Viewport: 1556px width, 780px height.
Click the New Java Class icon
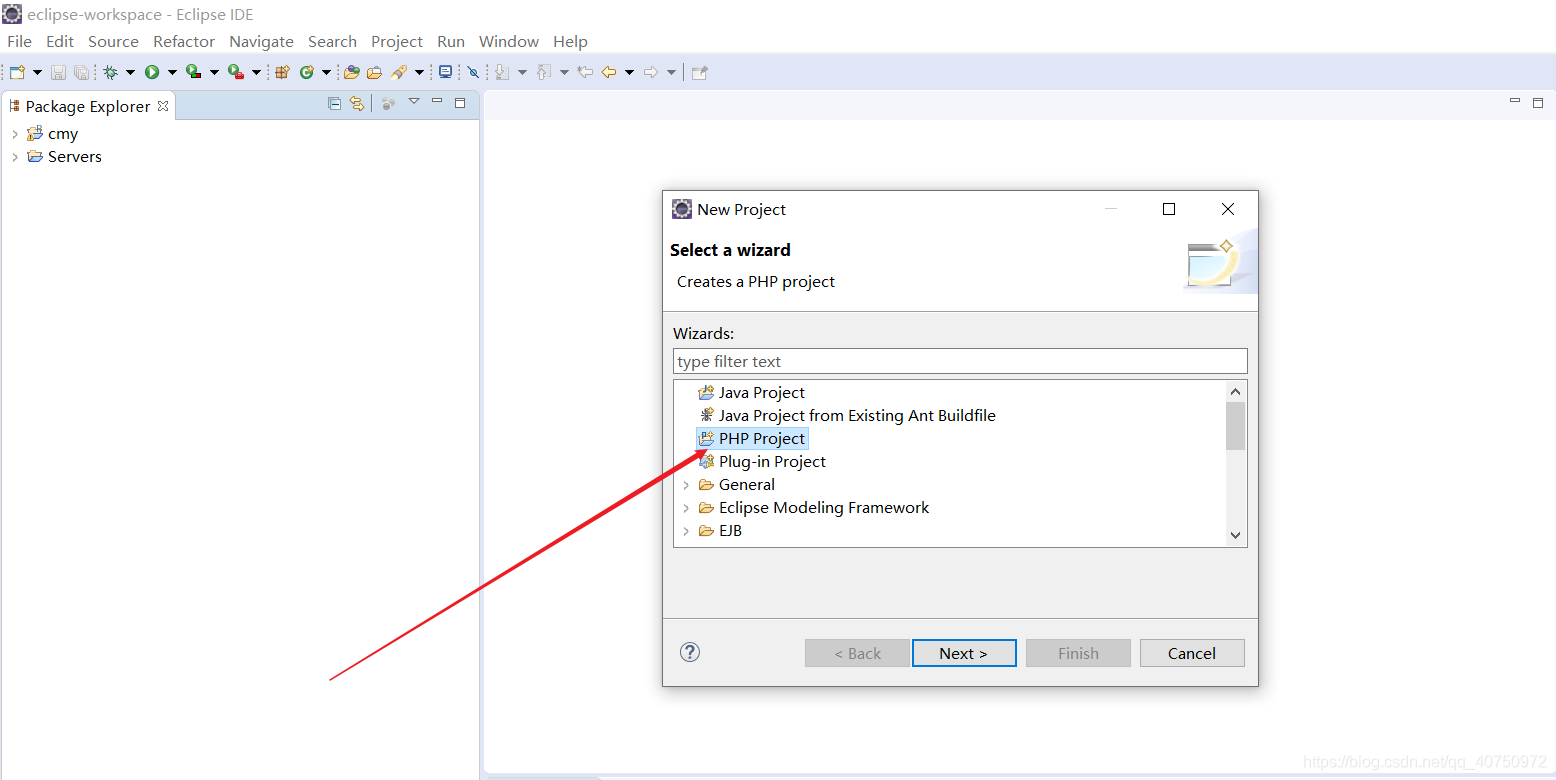[307, 72]
